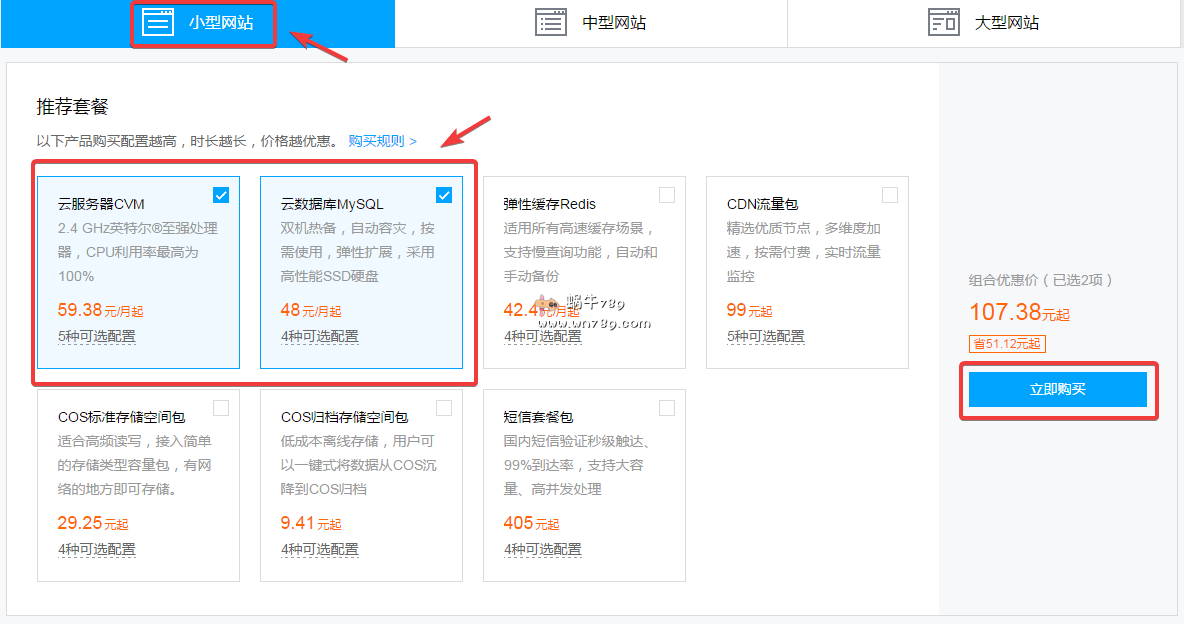Uncheck the 云服务器CVM checkbox

[x=221, y=195]
